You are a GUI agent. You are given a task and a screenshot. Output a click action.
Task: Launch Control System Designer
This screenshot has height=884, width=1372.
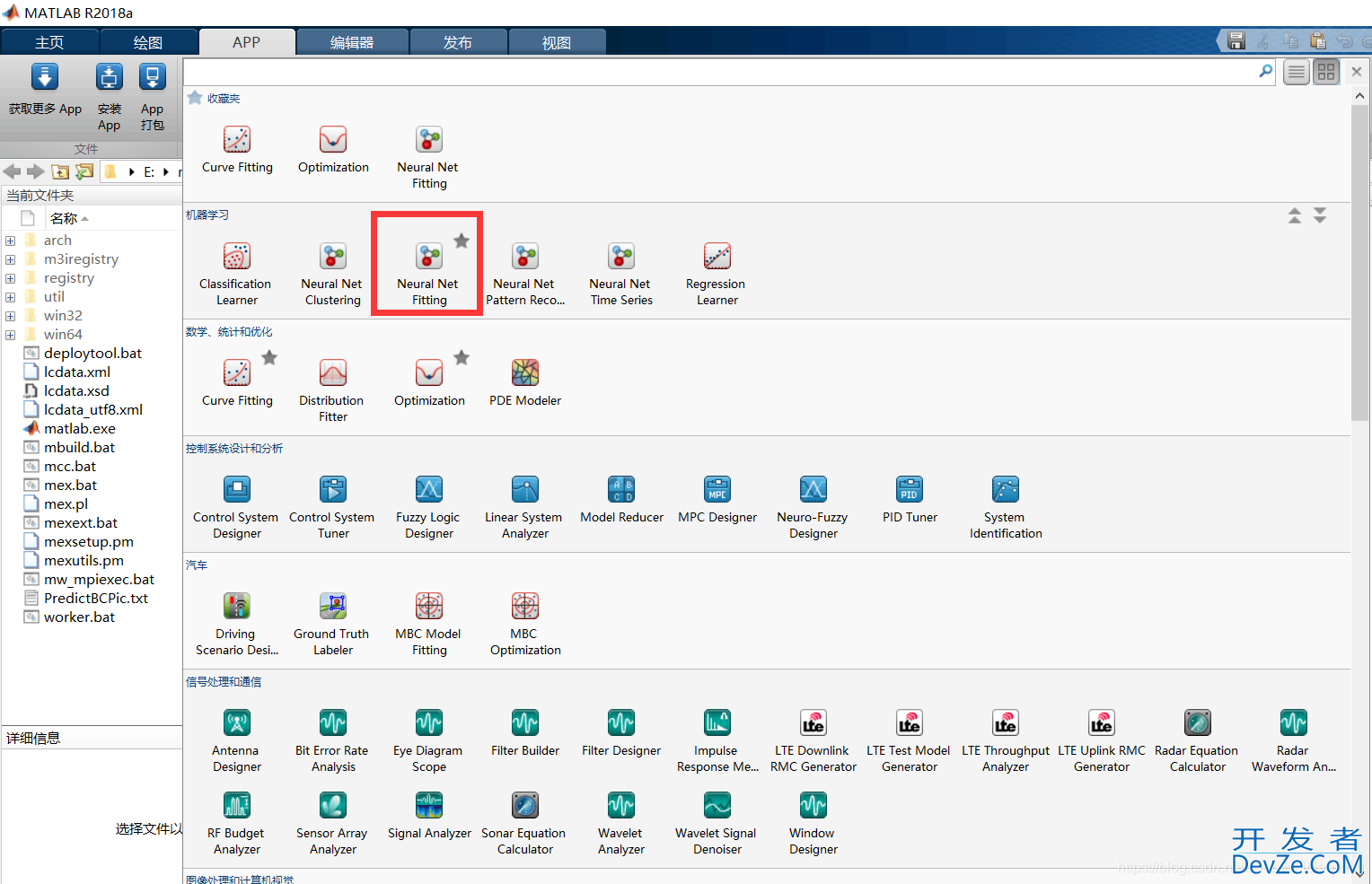click(236, 507)
